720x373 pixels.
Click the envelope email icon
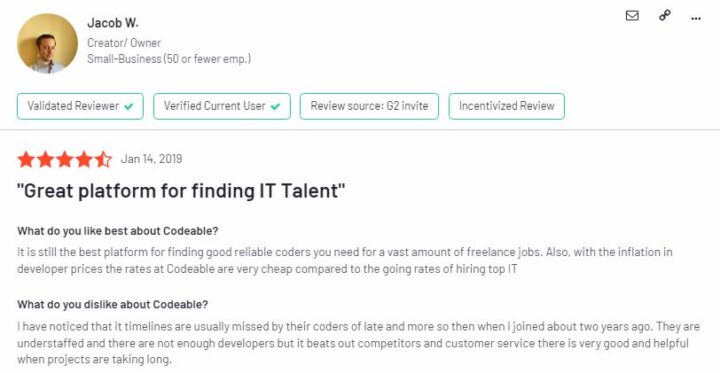point(632,16)
